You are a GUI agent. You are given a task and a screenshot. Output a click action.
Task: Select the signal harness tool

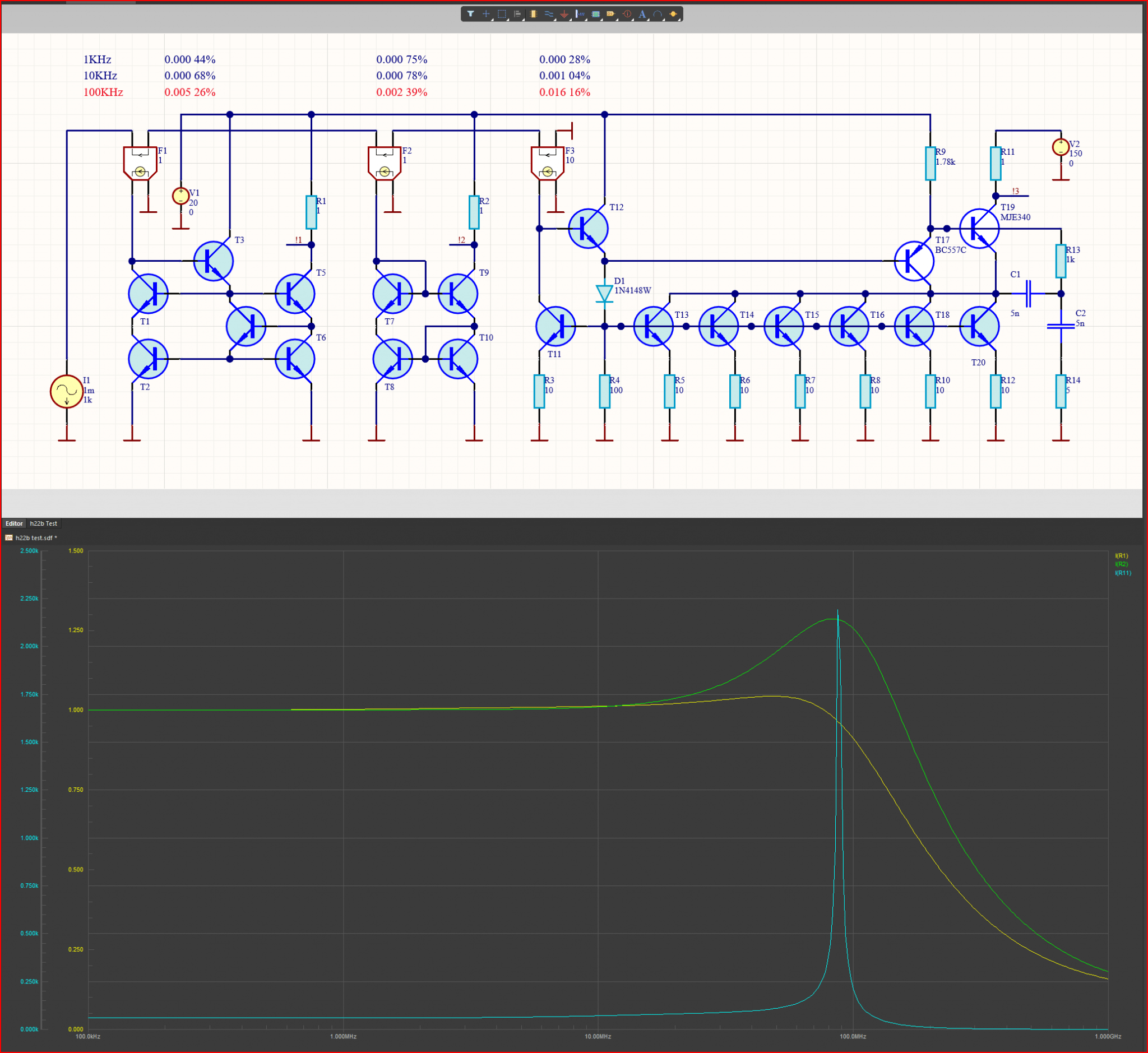pyautogui.click(x=580, y=14)
